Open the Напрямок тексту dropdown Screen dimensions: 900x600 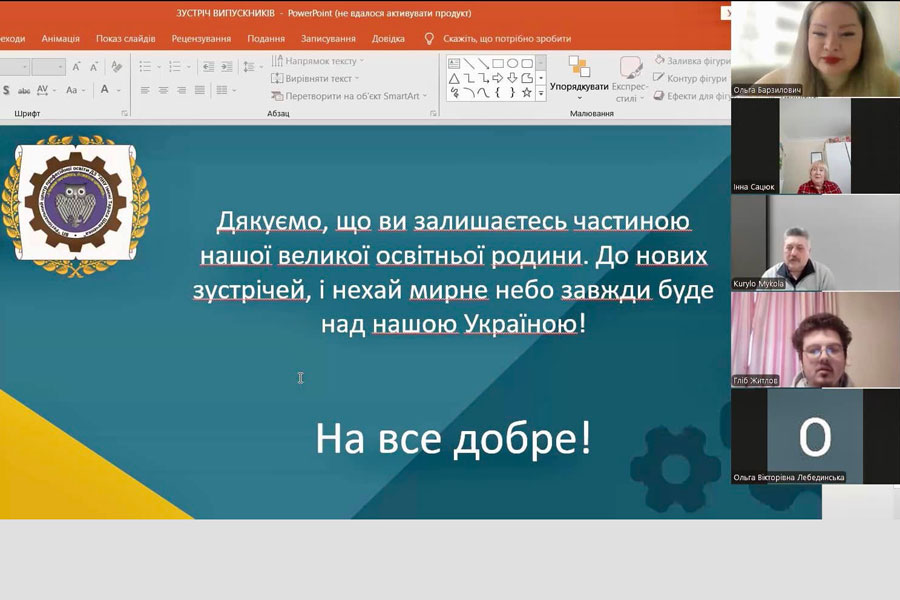click(x=317, y=61)
